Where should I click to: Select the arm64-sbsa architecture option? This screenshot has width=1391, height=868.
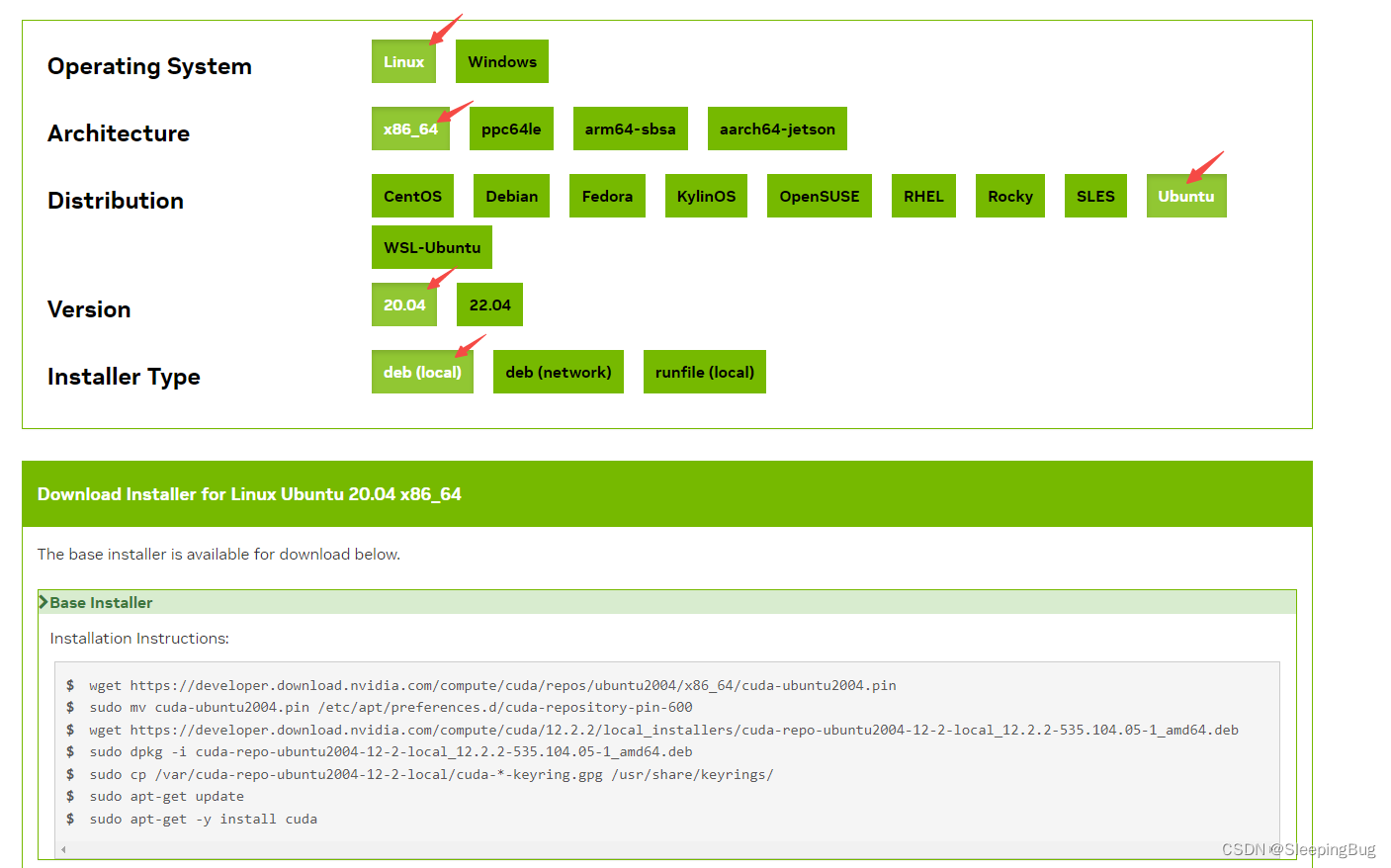point(630,129)
